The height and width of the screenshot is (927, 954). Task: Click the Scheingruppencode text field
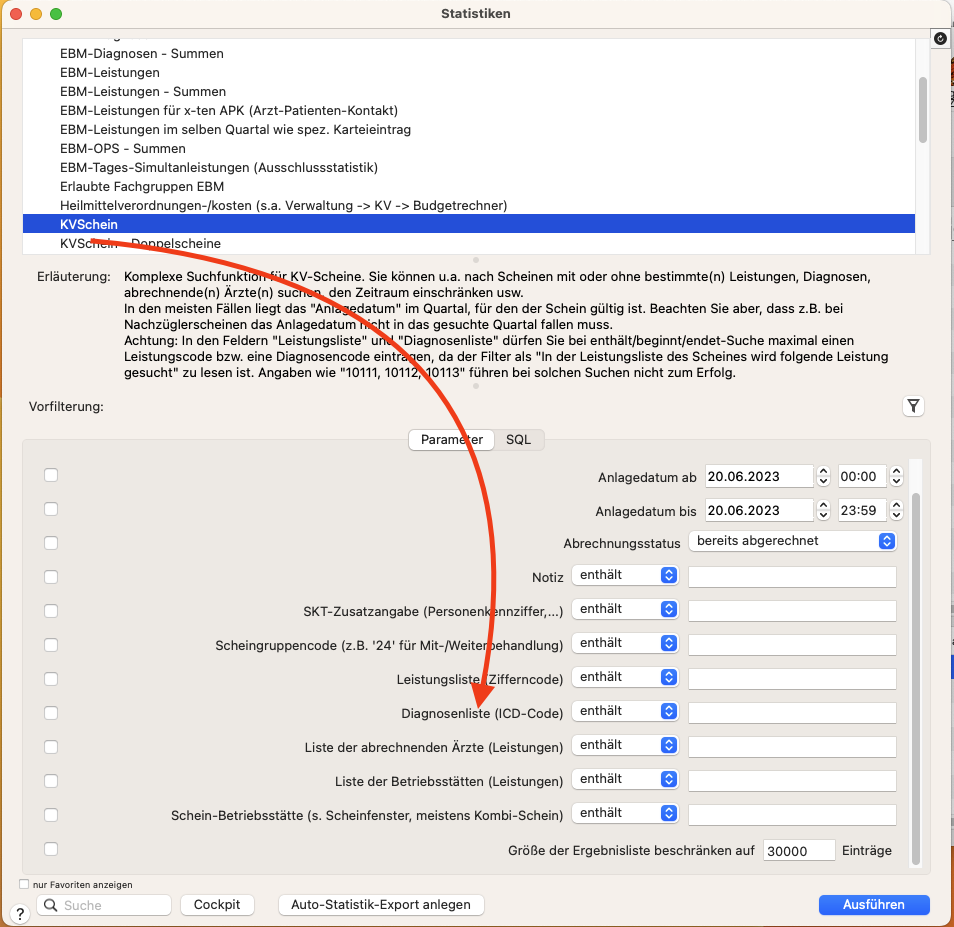(792, 645)
